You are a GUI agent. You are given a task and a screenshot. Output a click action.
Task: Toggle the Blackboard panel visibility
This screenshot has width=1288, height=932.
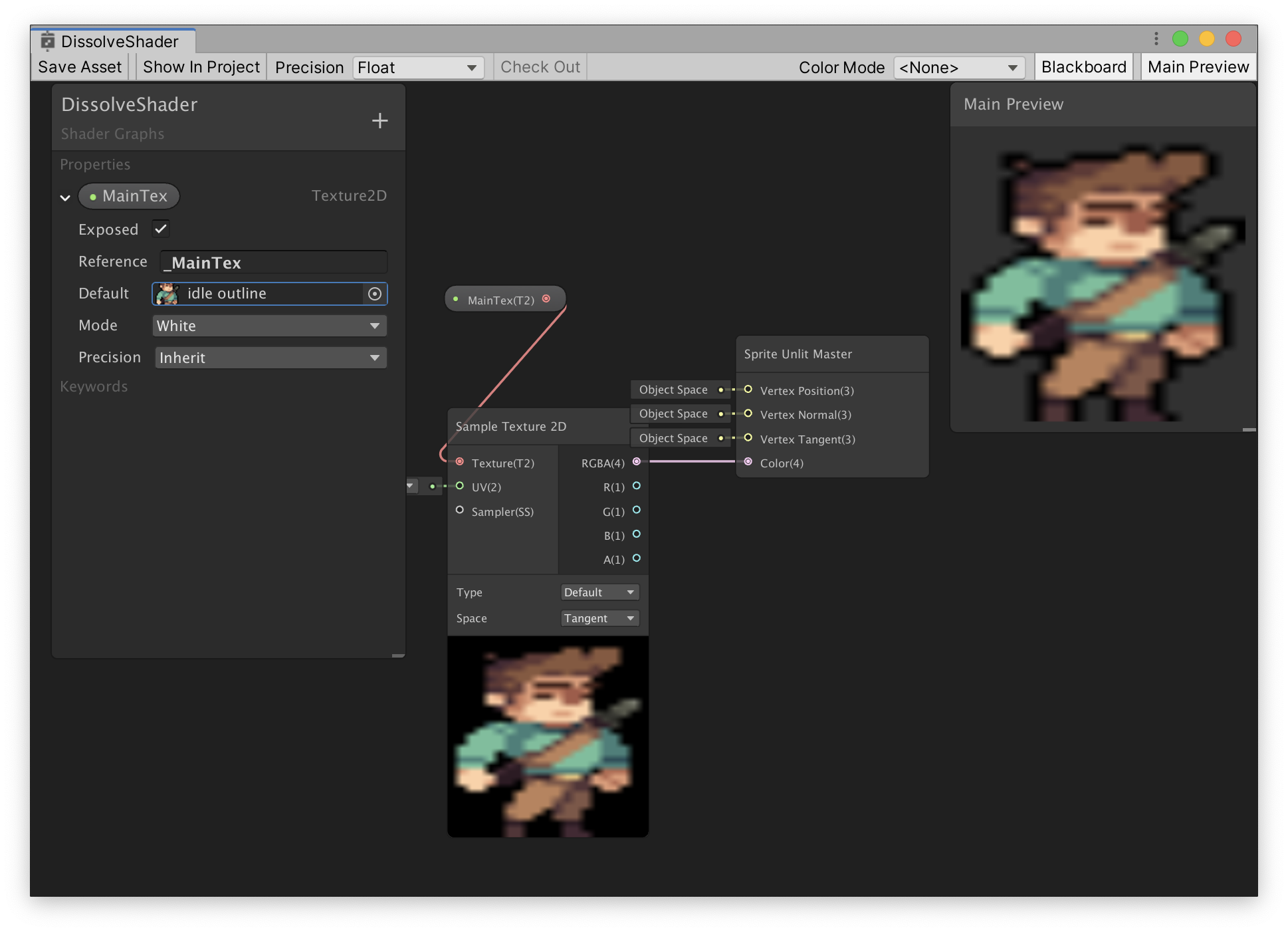click(x=1083, y=67)
